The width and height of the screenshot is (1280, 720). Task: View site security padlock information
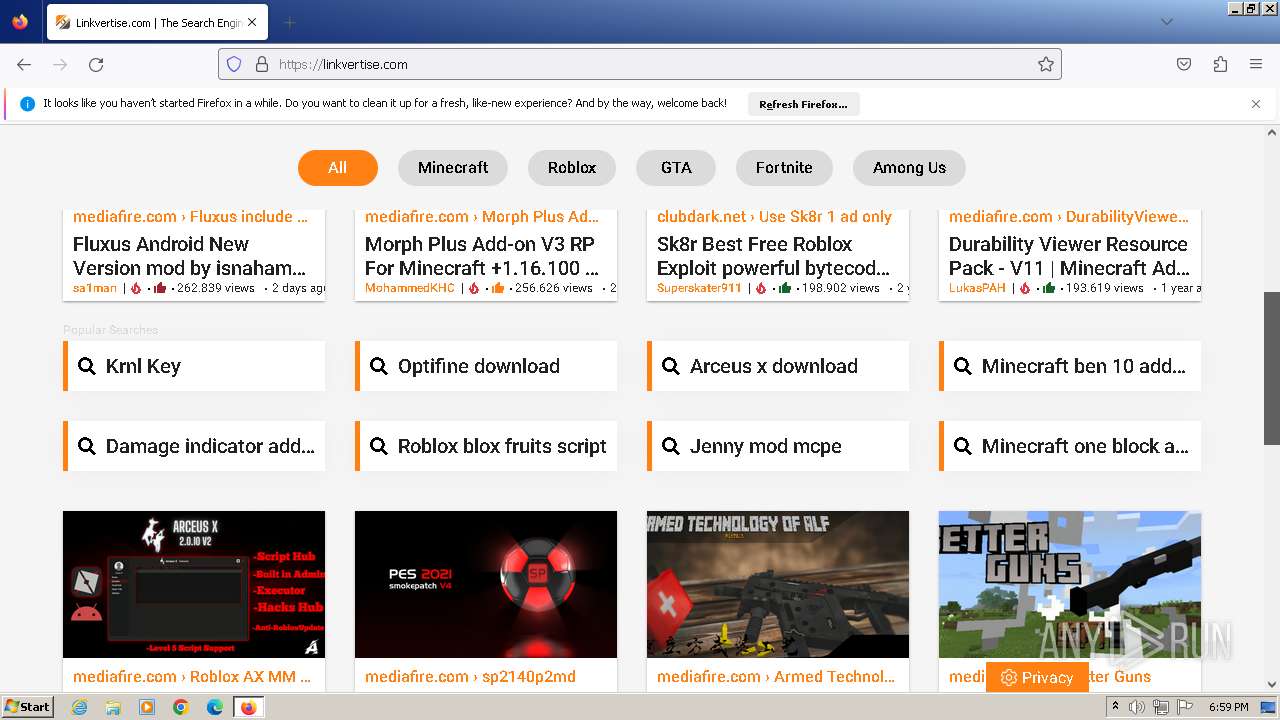tap(262, 64)
